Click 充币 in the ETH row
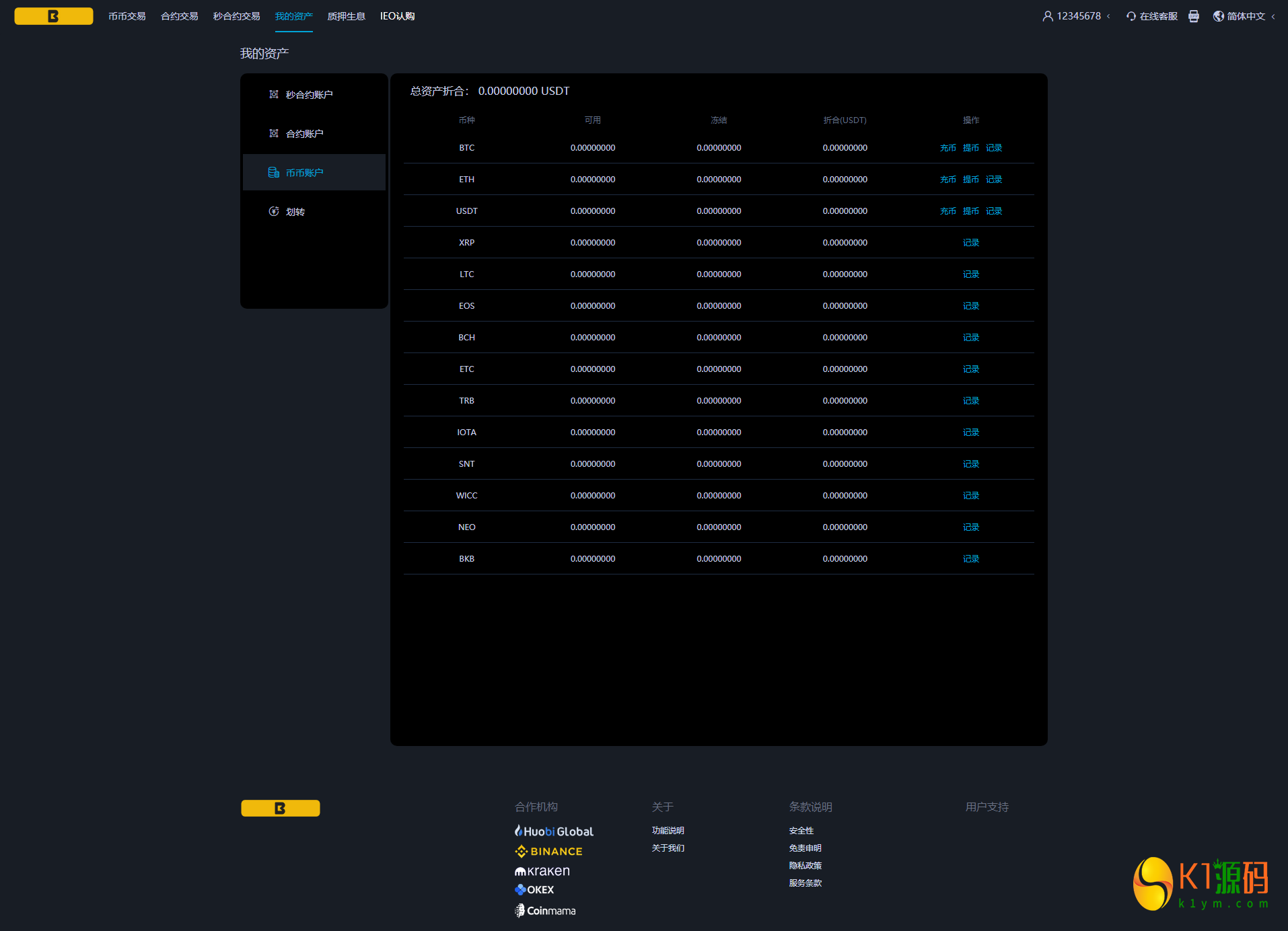Viewport: 1288px width, 931px height. click(x=948, y=180)
